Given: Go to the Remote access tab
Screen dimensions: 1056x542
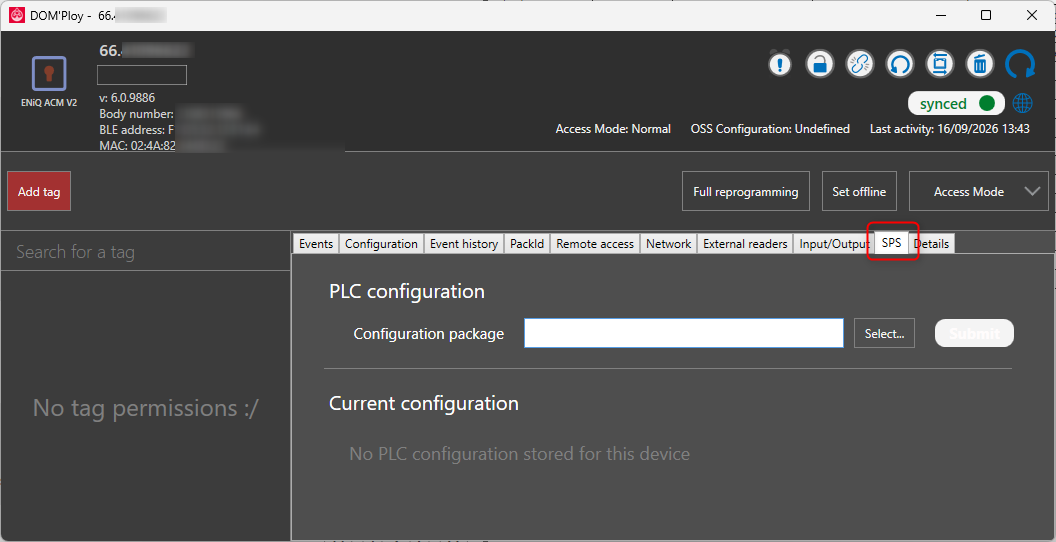Looking at the screenshot, I should click(595, 244).
